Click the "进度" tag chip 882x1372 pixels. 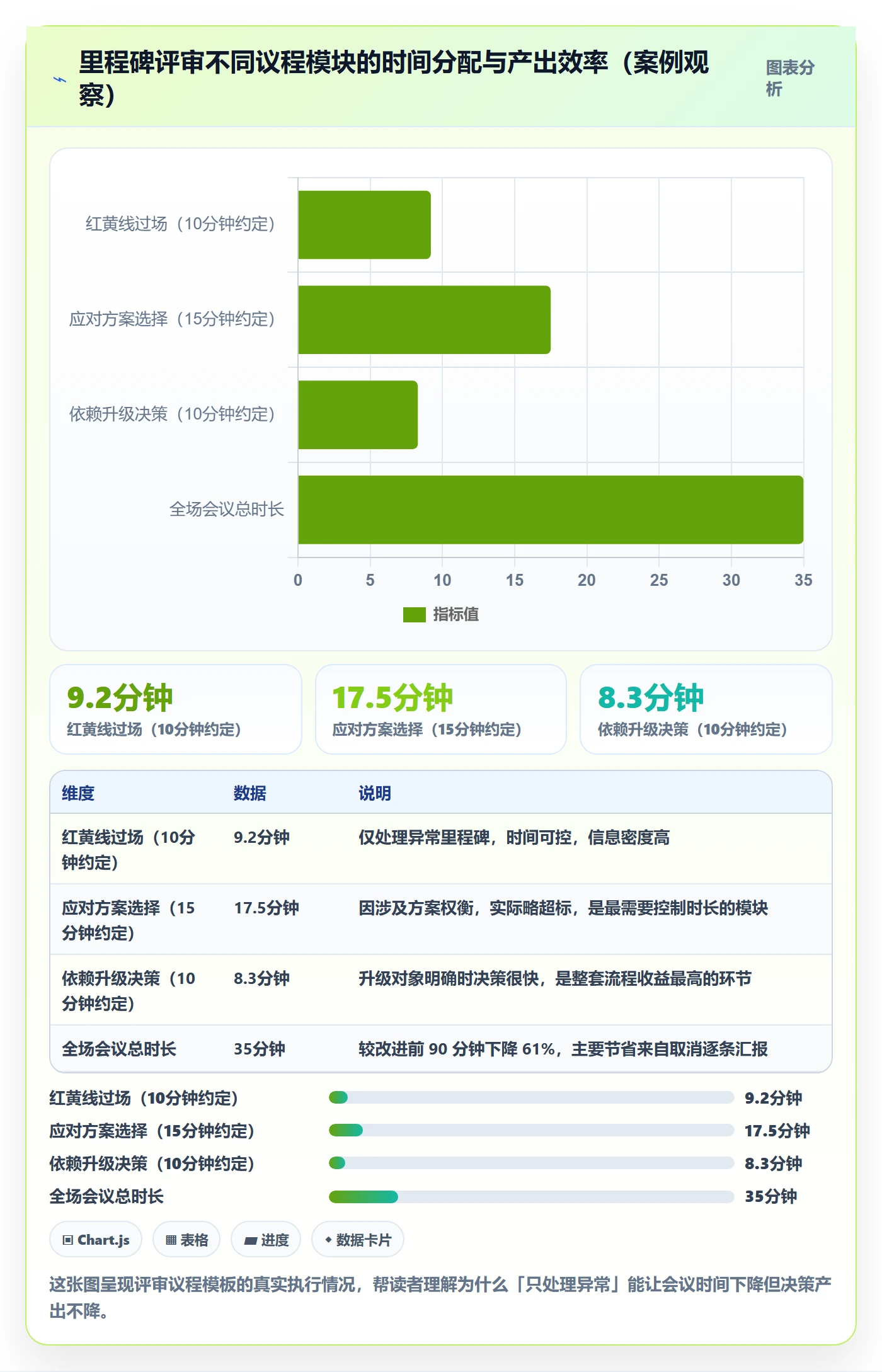coord(266,1240)
